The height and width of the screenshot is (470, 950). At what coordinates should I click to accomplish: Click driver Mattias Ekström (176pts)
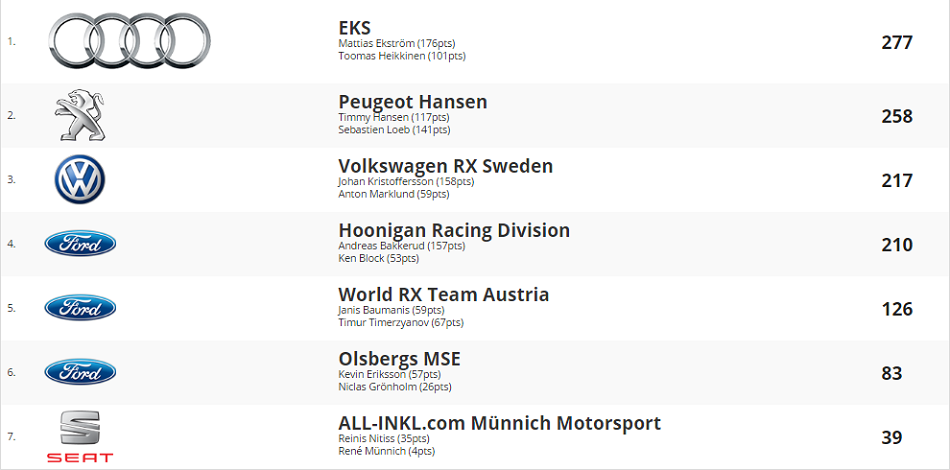coord(397,44)
